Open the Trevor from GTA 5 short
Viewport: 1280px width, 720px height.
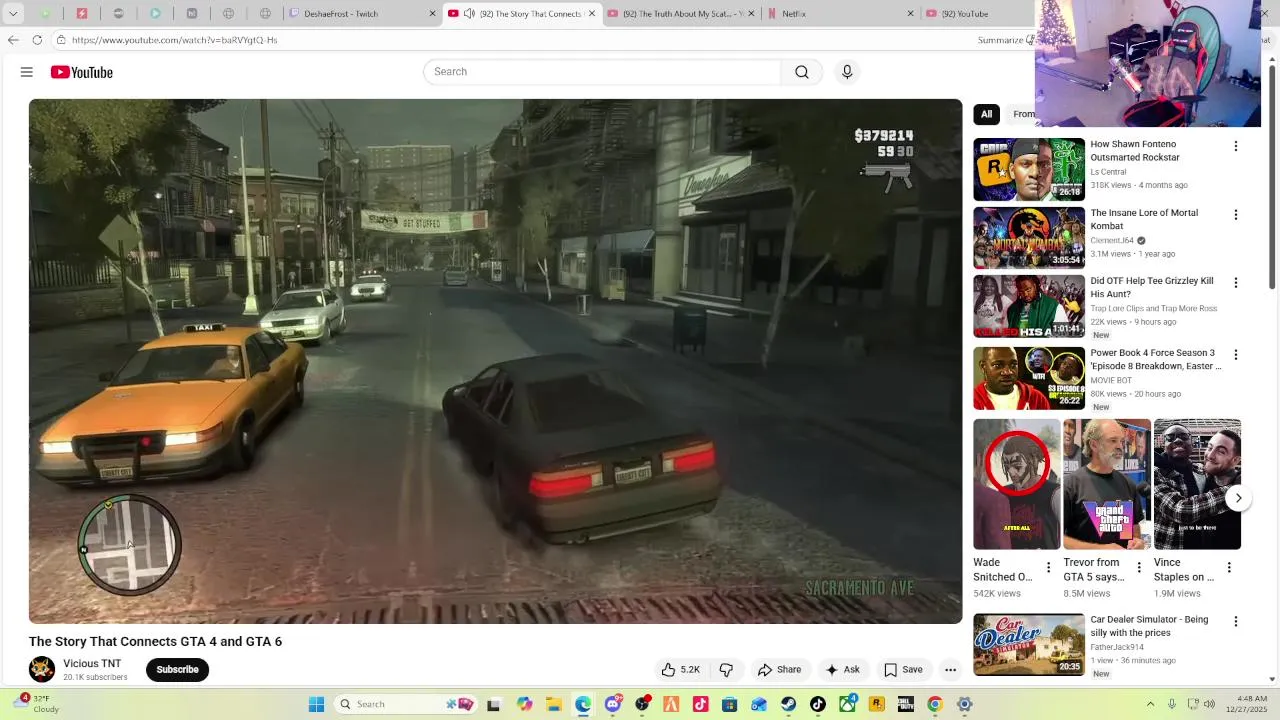pos(1107,484)
